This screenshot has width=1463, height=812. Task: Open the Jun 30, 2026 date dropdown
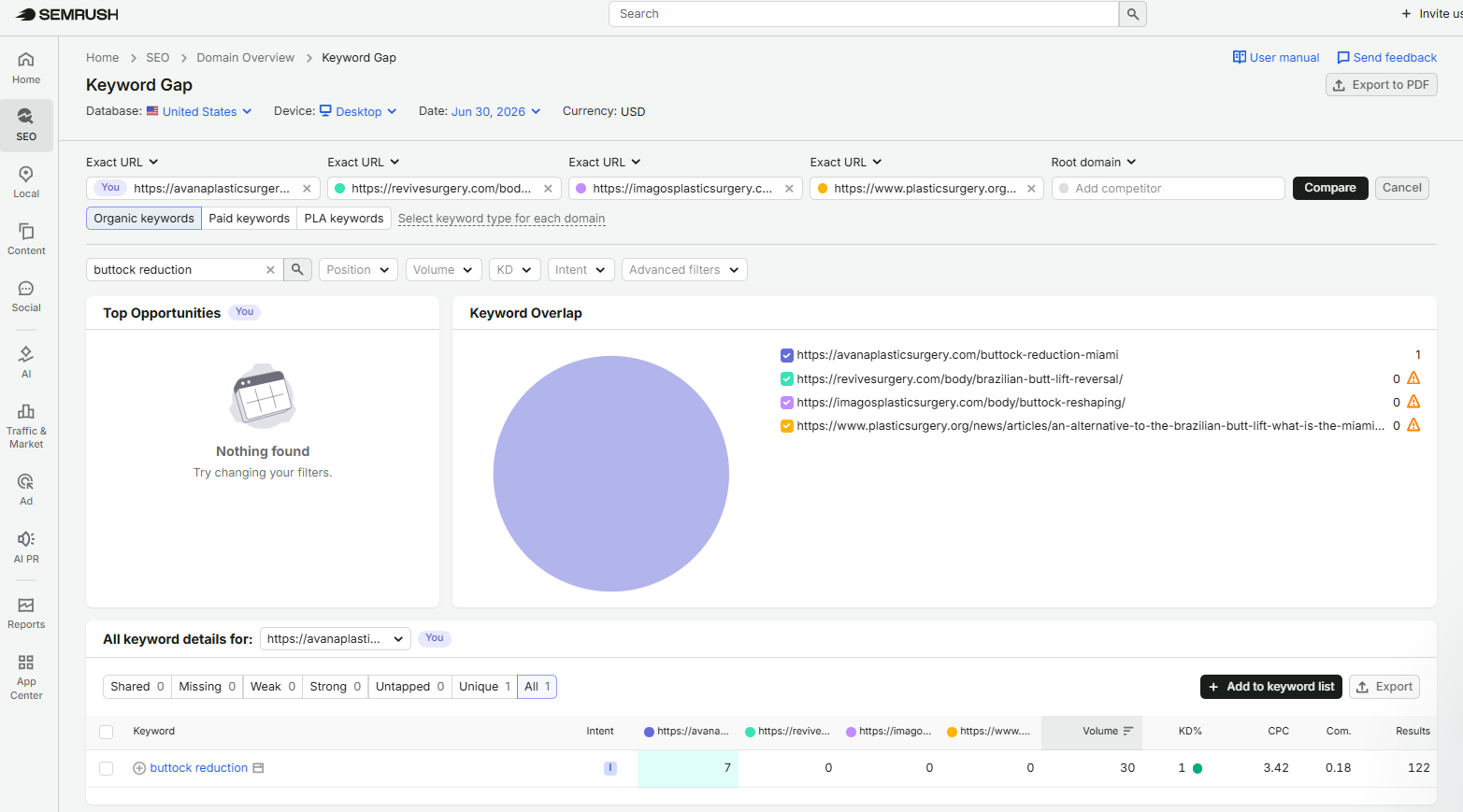[495, 111]
